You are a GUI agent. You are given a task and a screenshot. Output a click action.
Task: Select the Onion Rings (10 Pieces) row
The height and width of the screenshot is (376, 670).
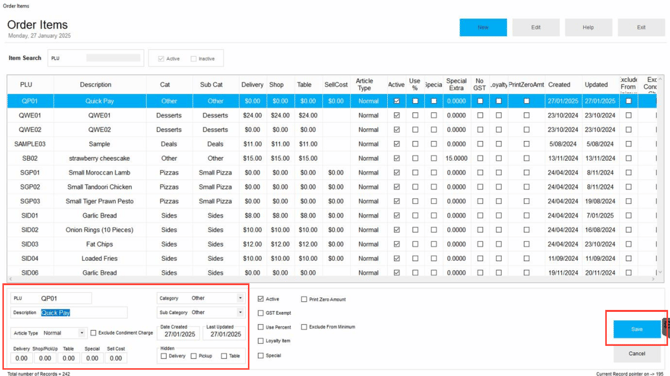tap(332, 230)
